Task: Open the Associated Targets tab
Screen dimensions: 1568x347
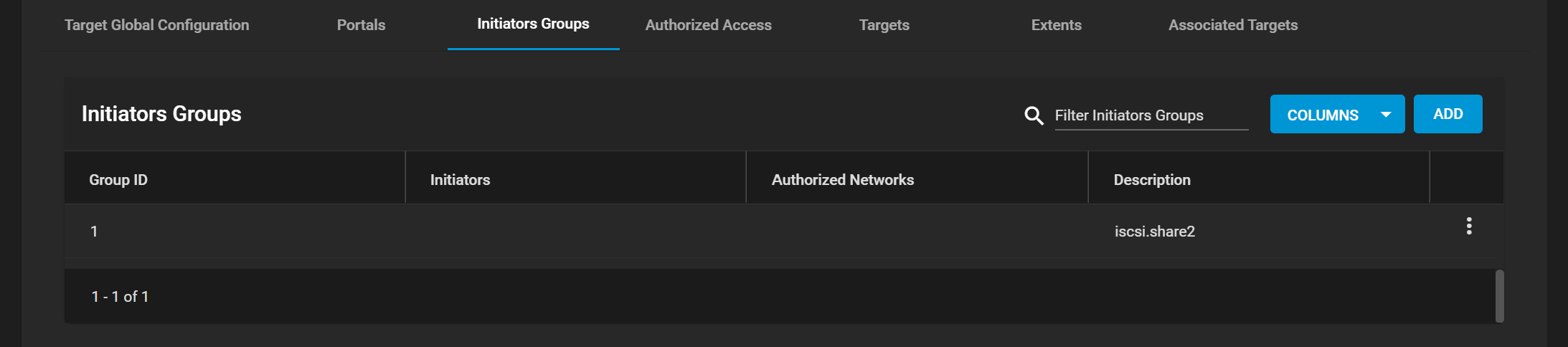Action: tap(1232, 25)
